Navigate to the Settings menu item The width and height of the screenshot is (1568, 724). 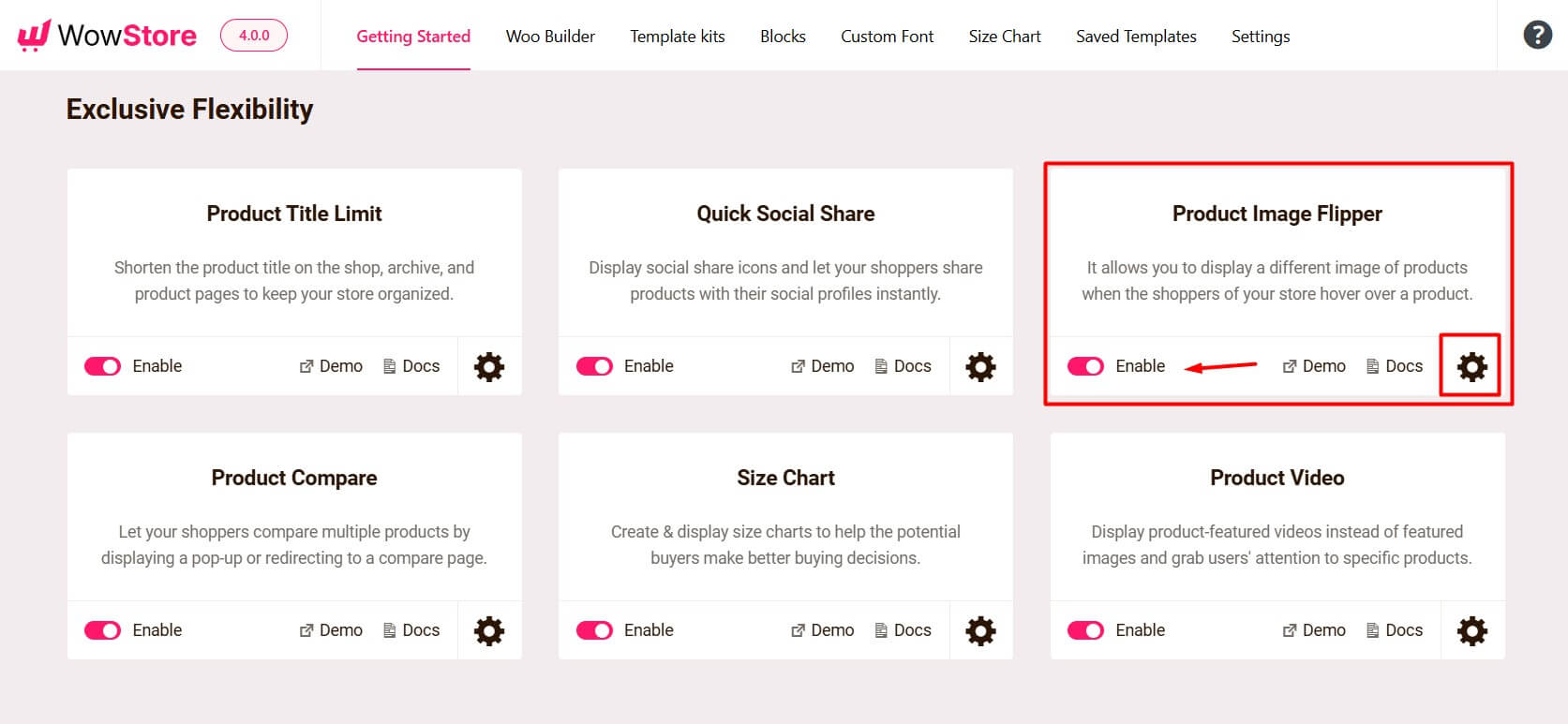pos(1261,37)
